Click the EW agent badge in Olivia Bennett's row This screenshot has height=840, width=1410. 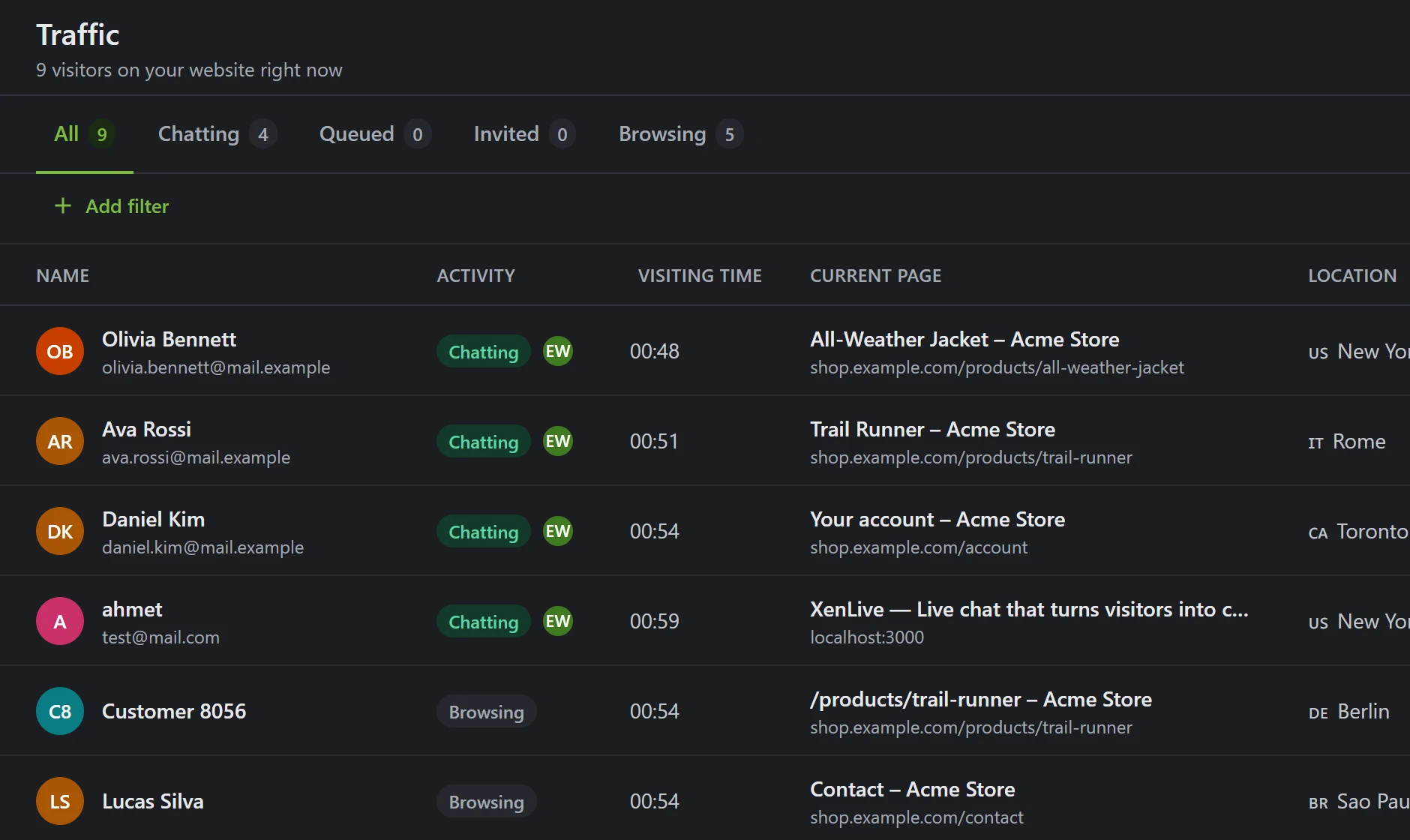point(558,351)
